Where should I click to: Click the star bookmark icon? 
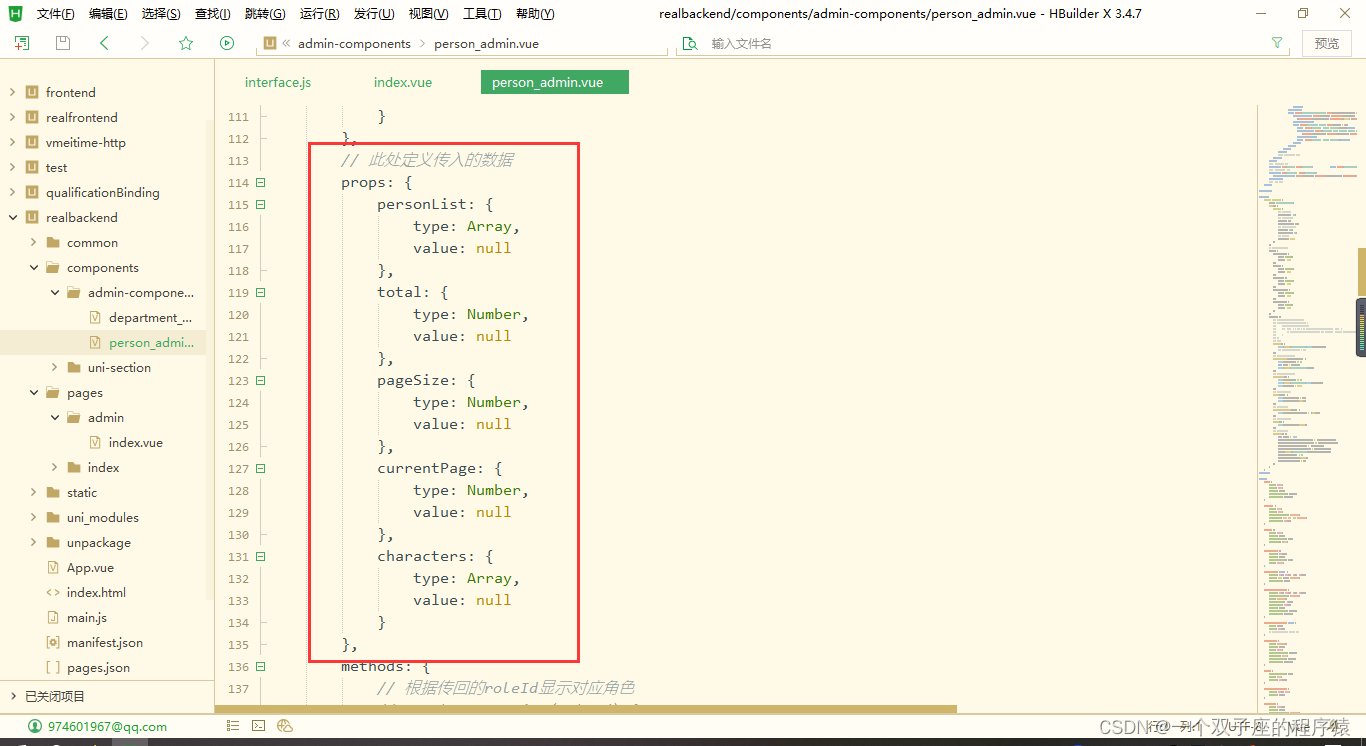pyautogui.click(x=186, y=43)
